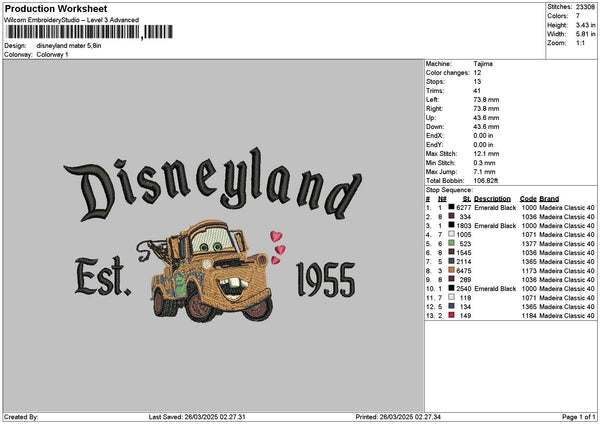Screen dimensions: 600x424
Task: Click the Max Jump value 7.1 mm
Action: pyautogui.click(x=484, y=172)
